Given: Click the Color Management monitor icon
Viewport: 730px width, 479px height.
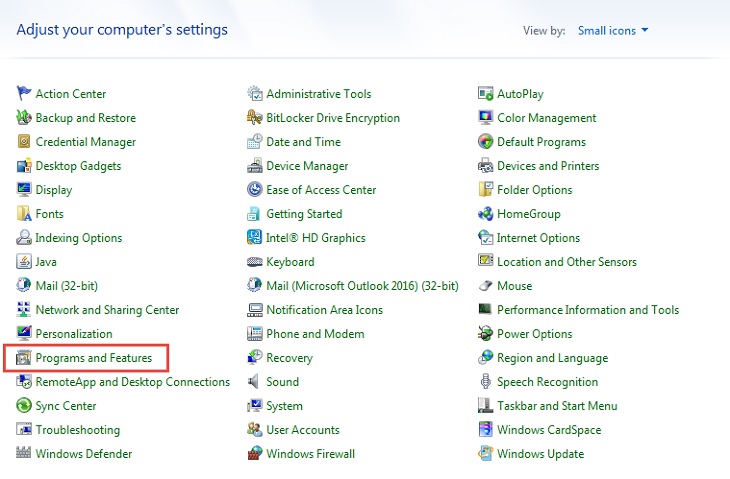Looking at the screenshot, I should coord(486,117).
